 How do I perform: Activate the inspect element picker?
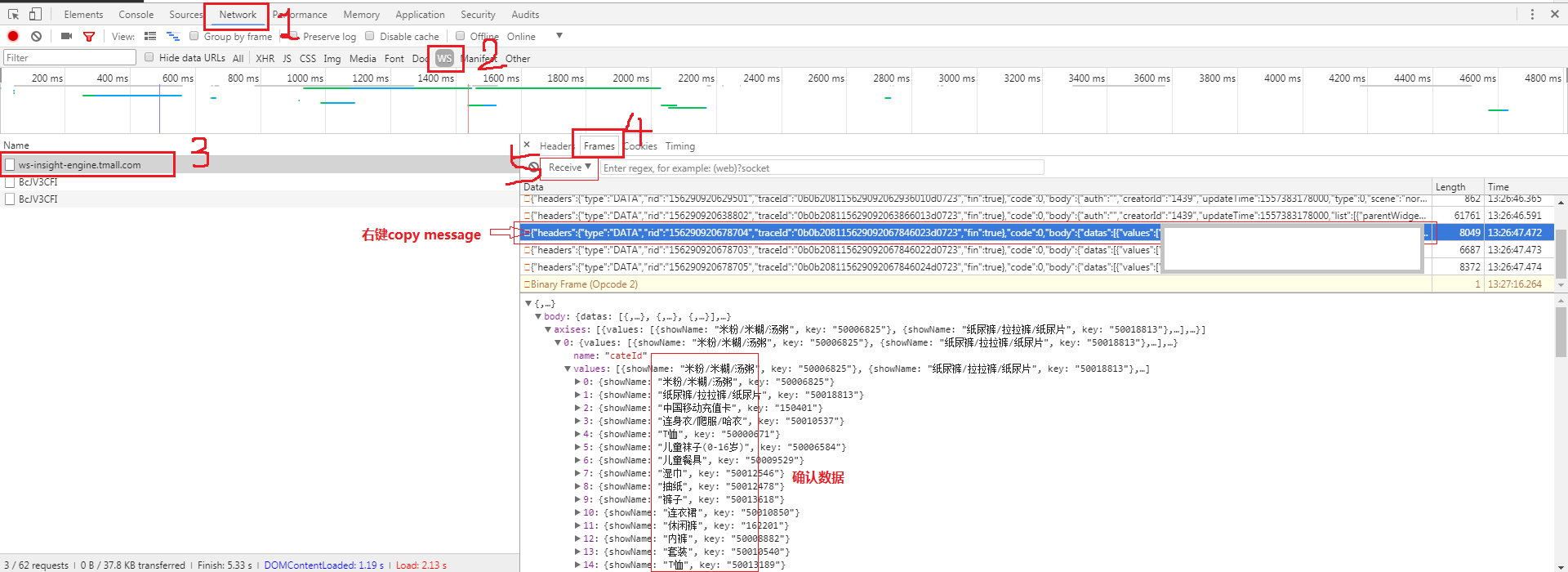(13, 14)
